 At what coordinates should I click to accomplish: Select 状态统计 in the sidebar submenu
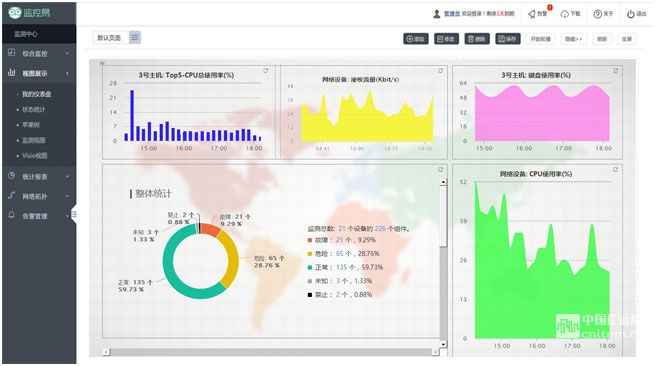pyautogui.click(x=34, y=110)
